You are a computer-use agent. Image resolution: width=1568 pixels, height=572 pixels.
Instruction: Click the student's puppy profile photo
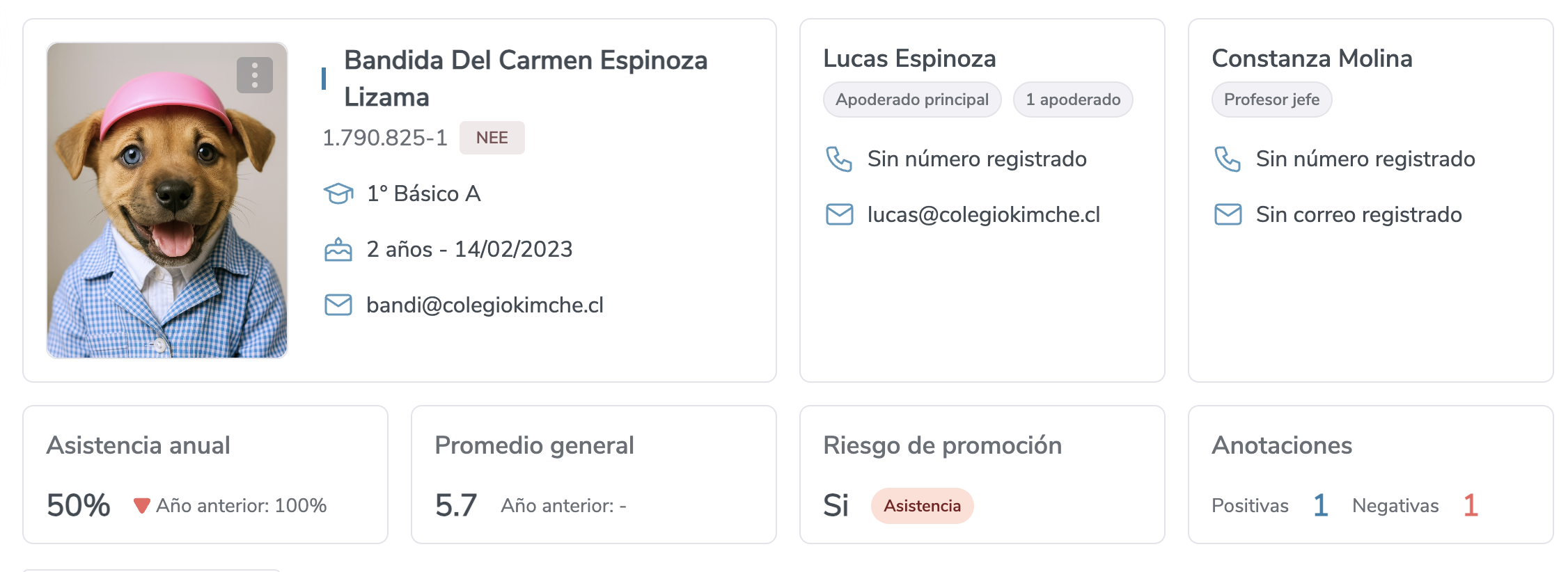pos(167,200)
